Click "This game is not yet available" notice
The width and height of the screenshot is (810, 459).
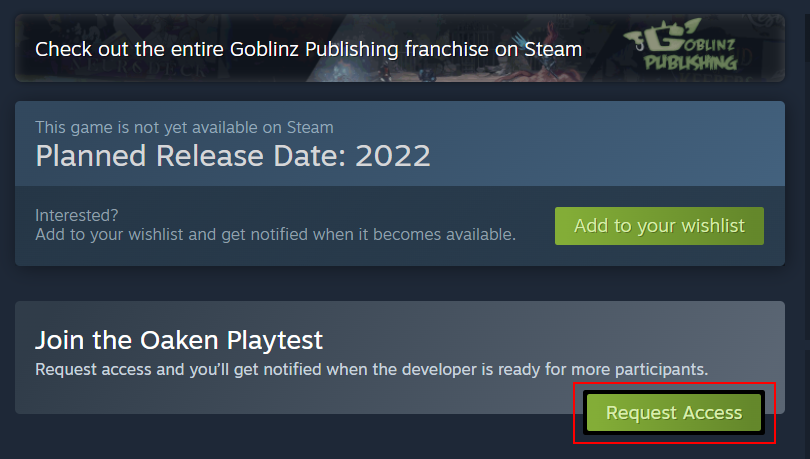tap(184, 127)
